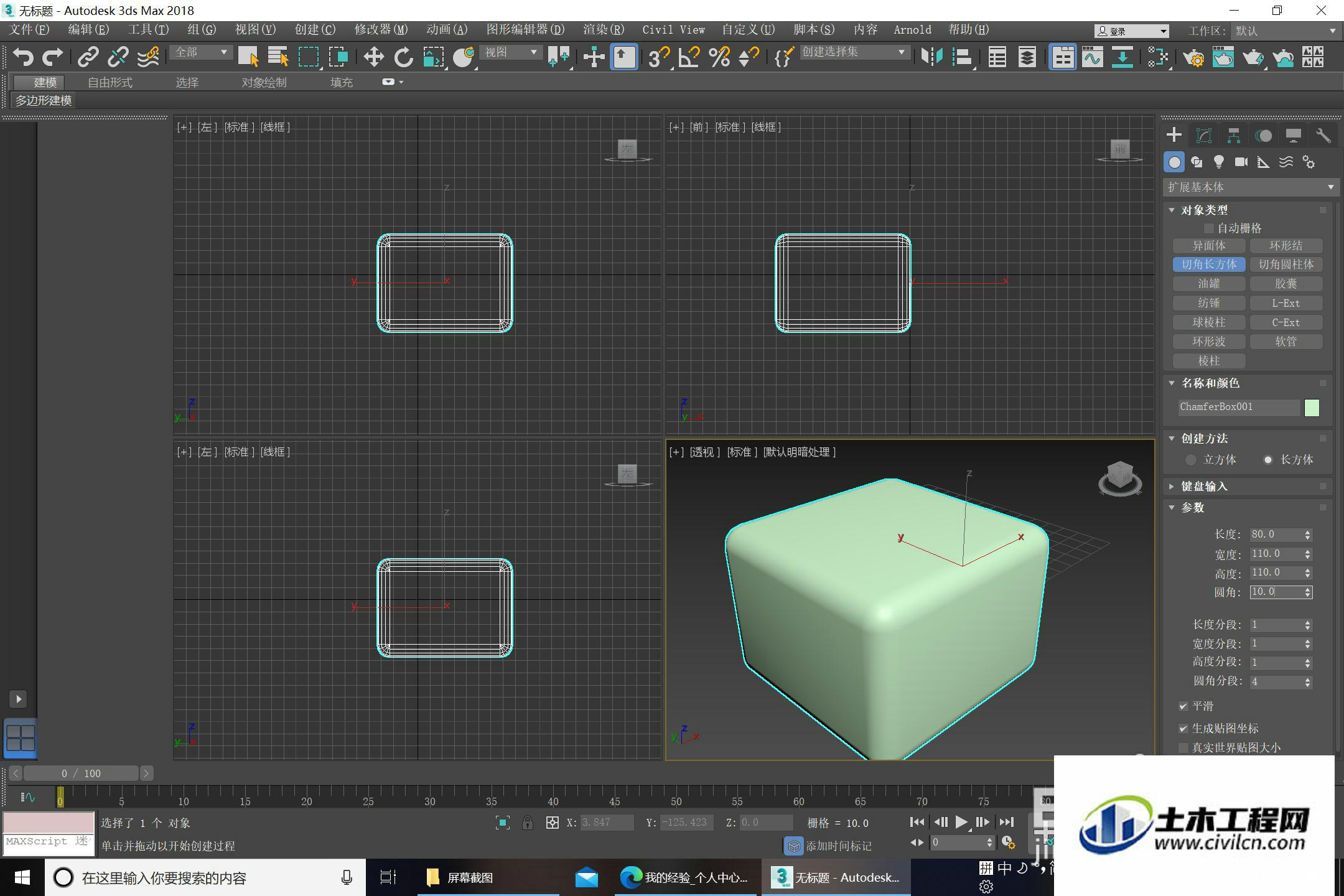Screen dimensions: 1344x896
Task: Select the 立方体 creation method radio
Action: tap(1191, 460)
